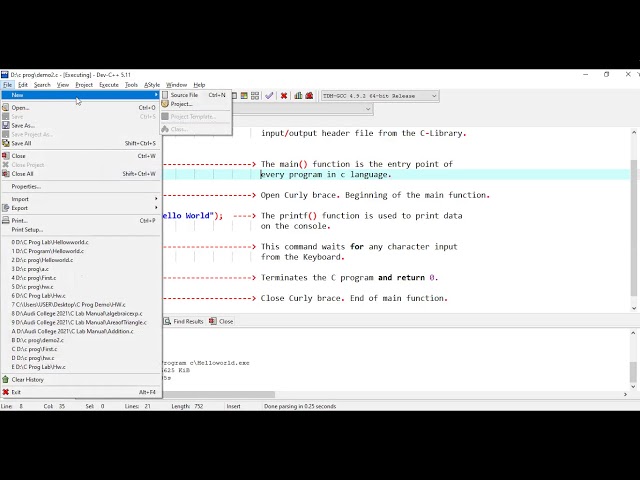Click the Clear History icon
The width and height of the screenshot is (640, 480).
[6, 380]
